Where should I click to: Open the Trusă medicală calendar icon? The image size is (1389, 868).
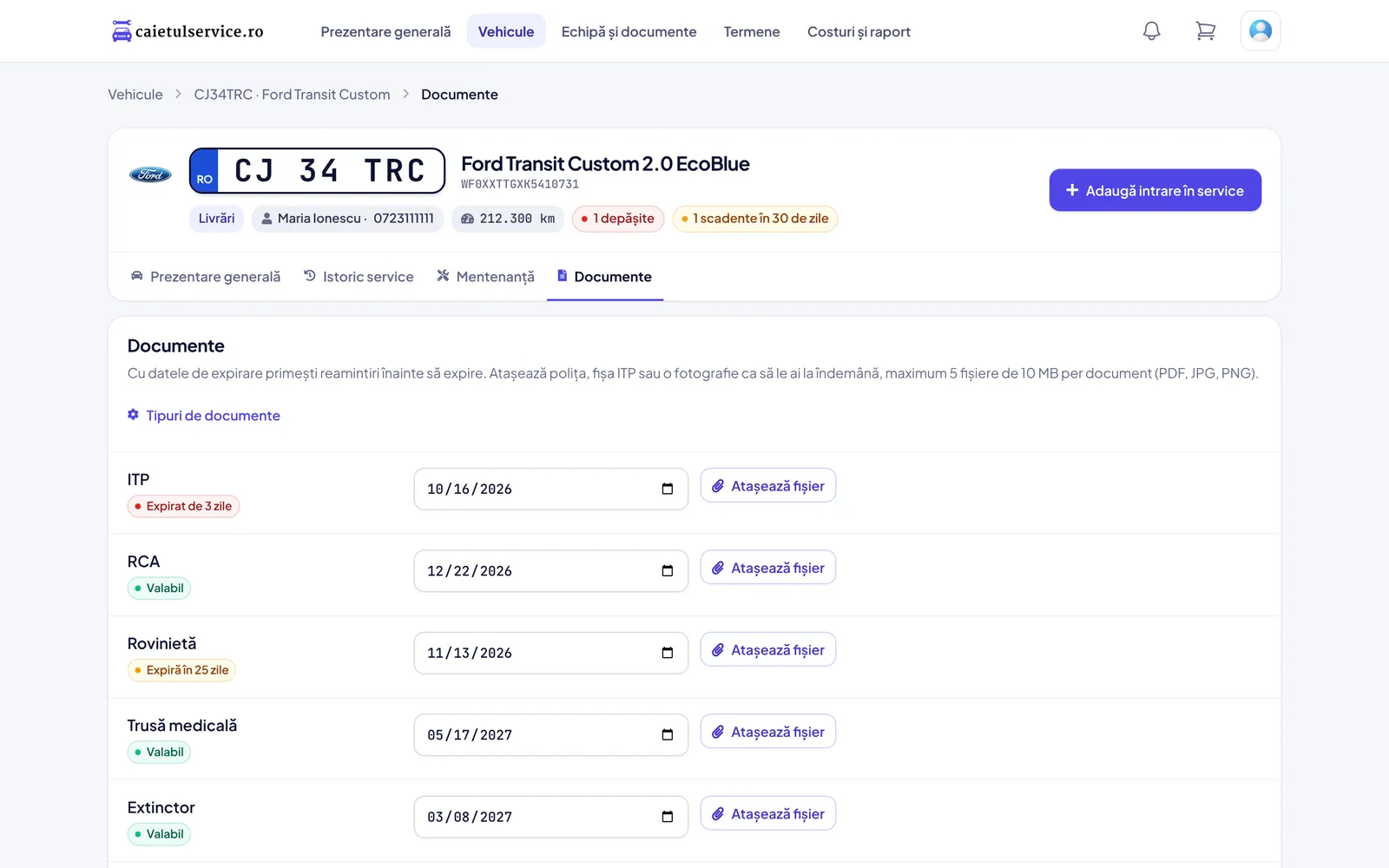pyautogui.click(x=668, y=735)
